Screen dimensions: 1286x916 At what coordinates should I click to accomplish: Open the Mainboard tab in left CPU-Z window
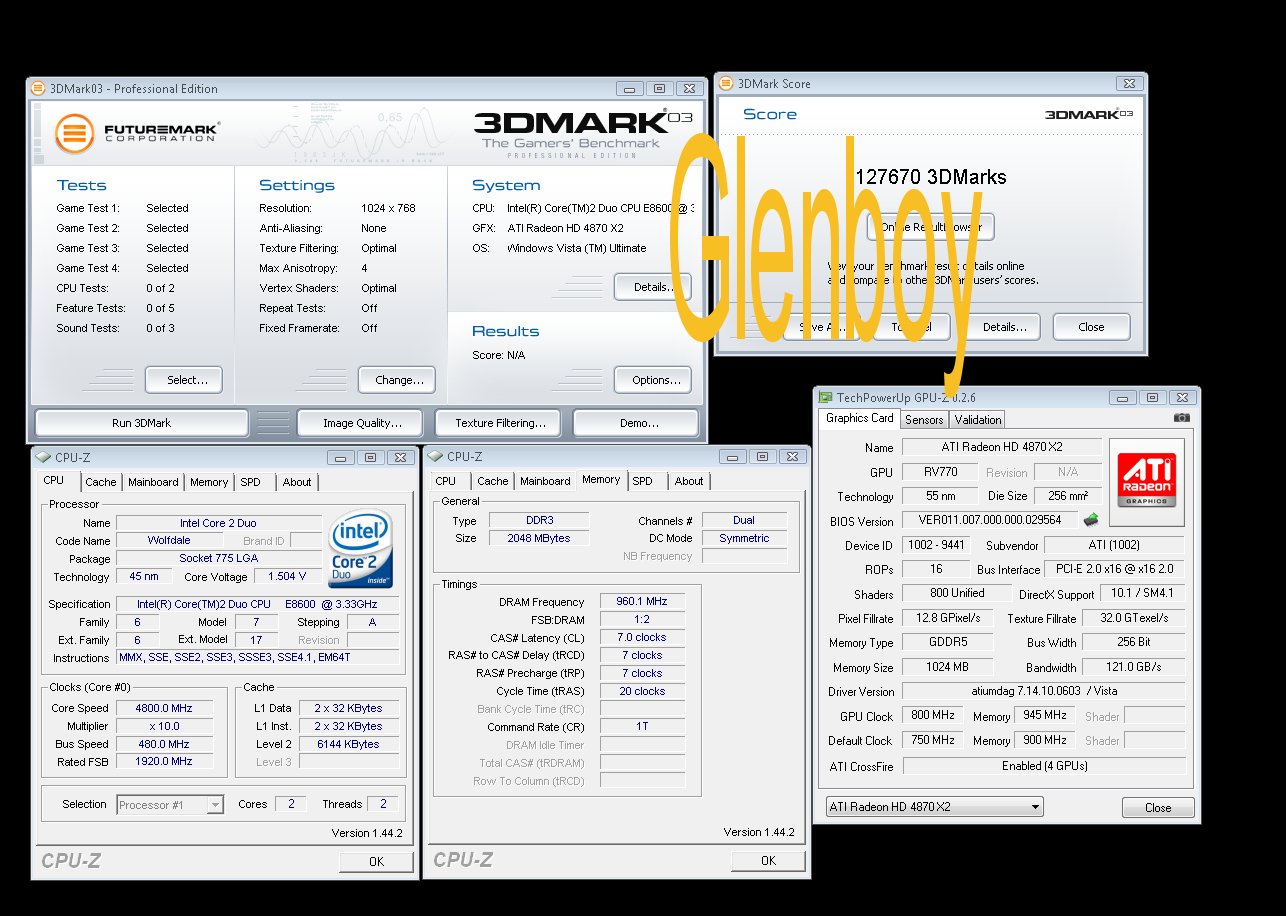click(153, 482)
